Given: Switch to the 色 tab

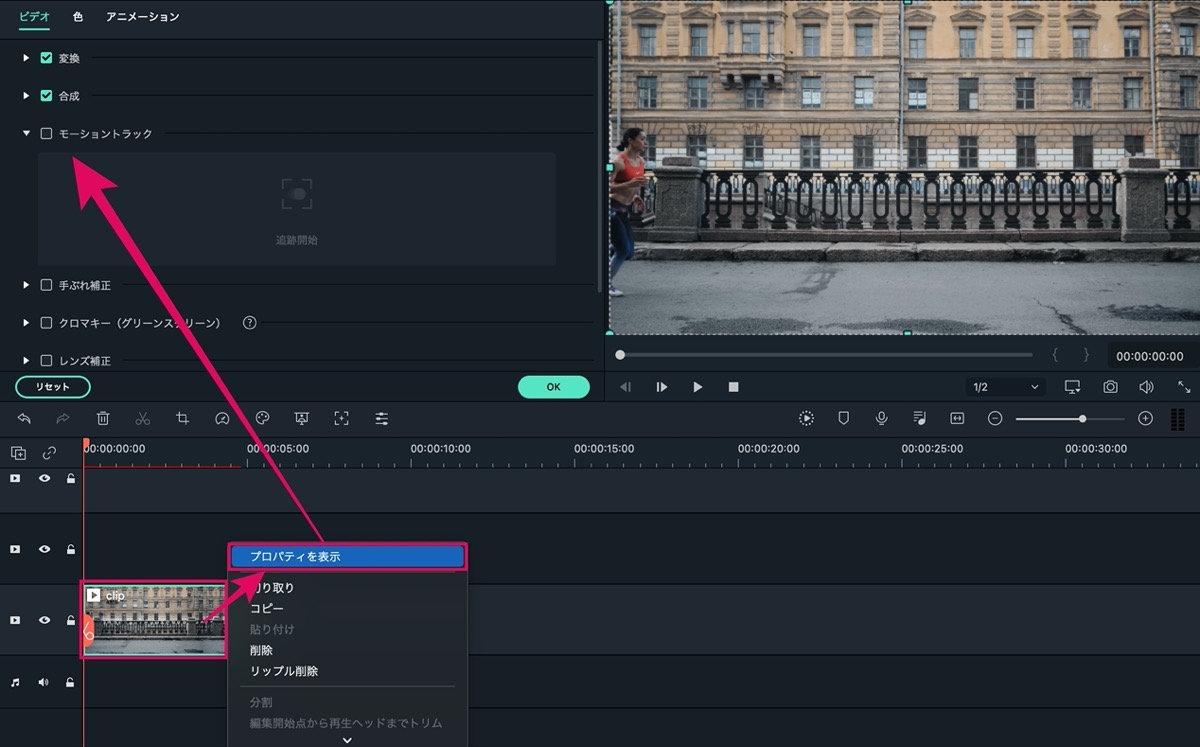Looking at the screenshot, I should pos(78,17).
